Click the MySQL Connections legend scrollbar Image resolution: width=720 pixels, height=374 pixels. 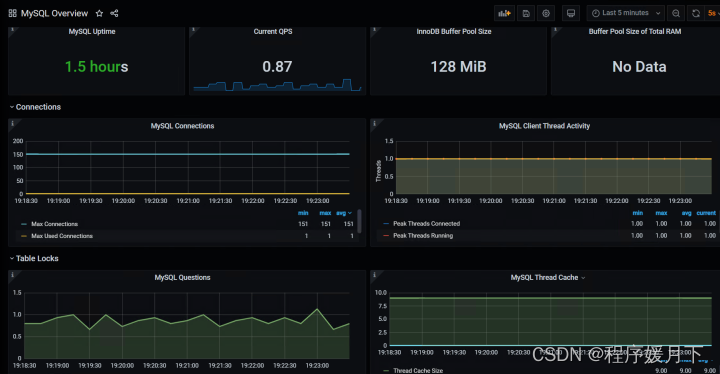[x=359, y=221]
